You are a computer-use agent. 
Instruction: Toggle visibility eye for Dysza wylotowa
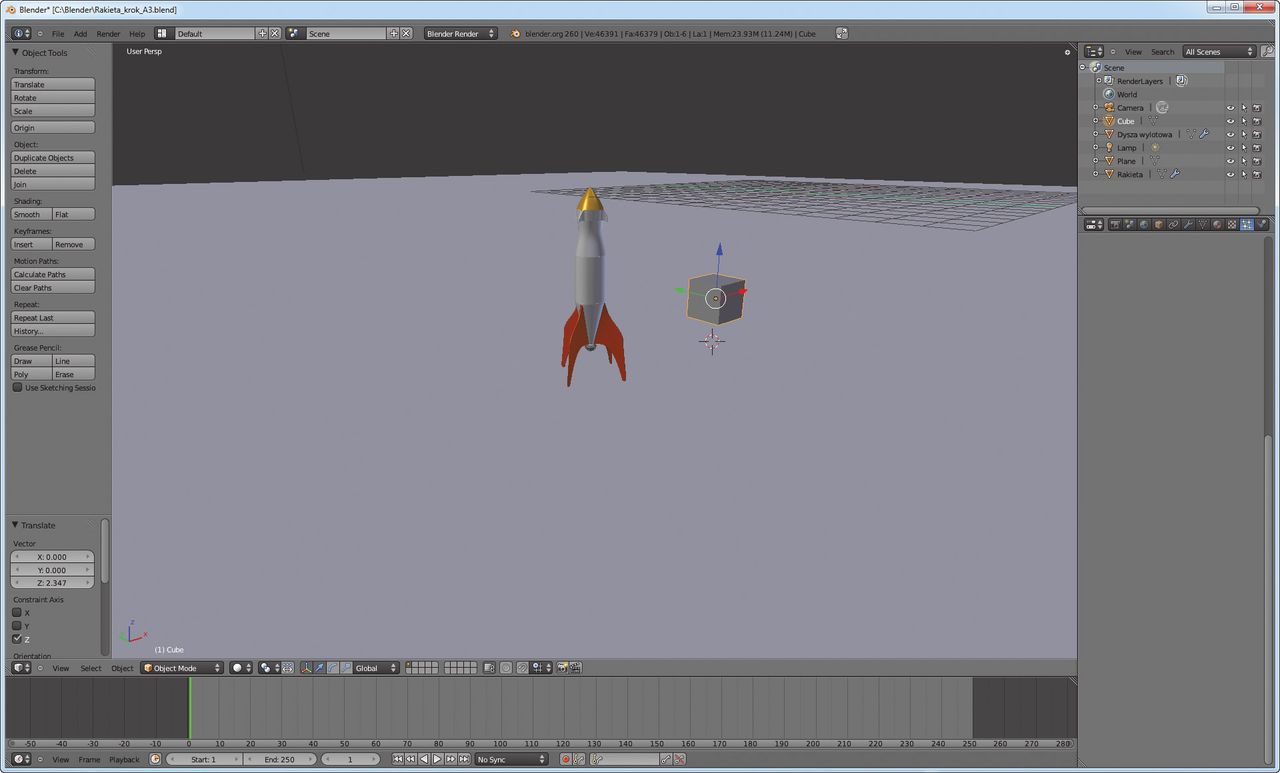click(x=1230, y=134)
